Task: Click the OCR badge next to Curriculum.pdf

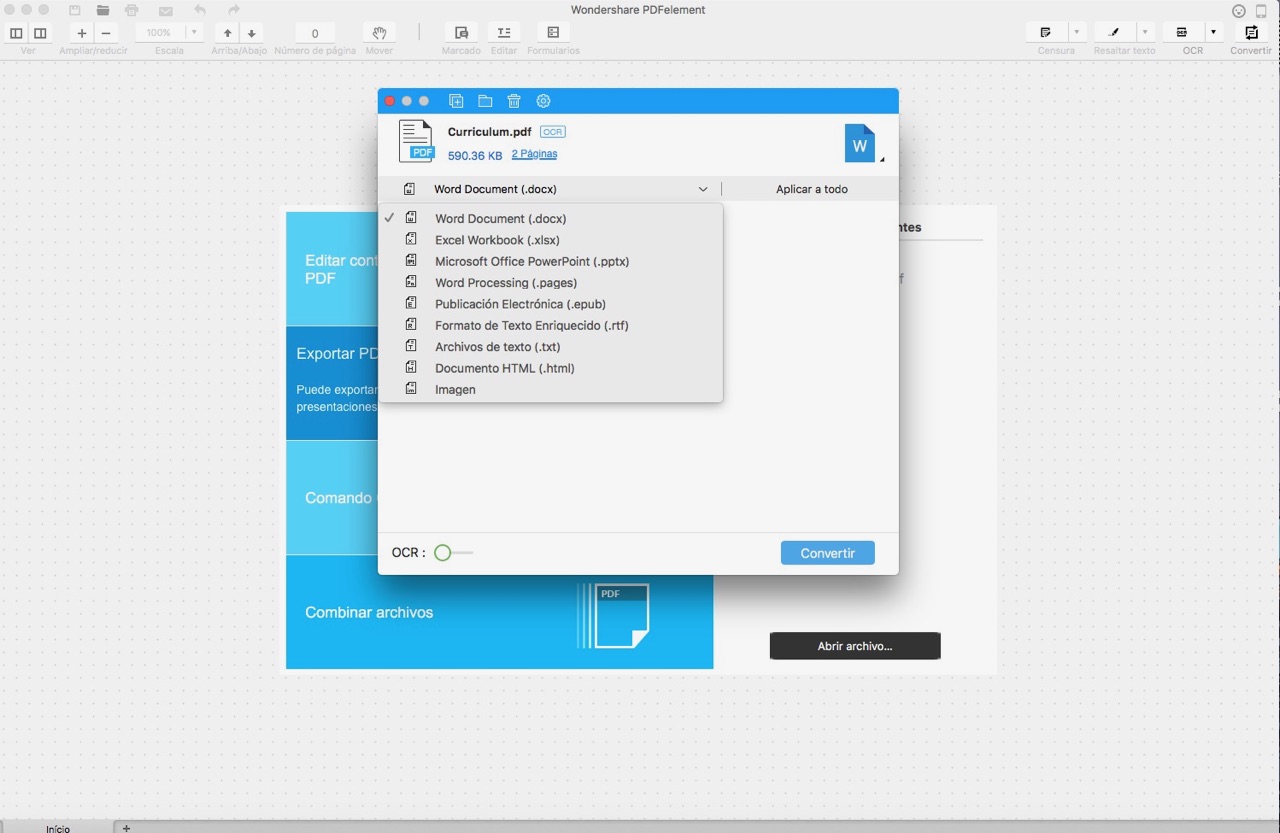Action: tap(553, 132)
